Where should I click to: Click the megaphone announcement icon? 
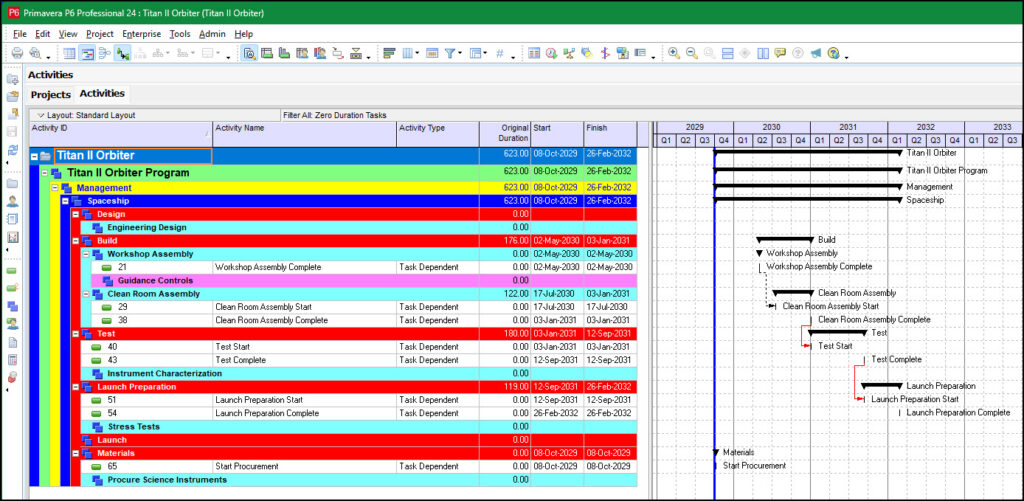tap(815, 54)
